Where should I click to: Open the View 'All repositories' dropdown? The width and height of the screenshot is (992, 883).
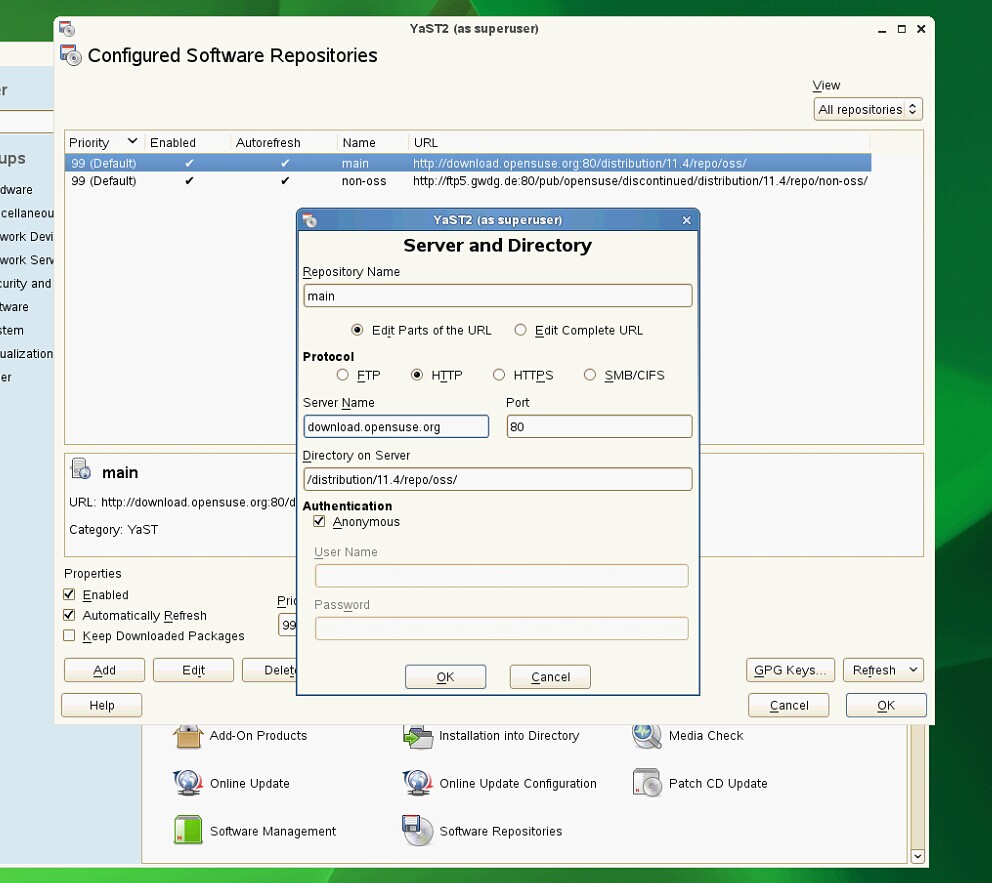pyautogui.click(x=868, y=109)
